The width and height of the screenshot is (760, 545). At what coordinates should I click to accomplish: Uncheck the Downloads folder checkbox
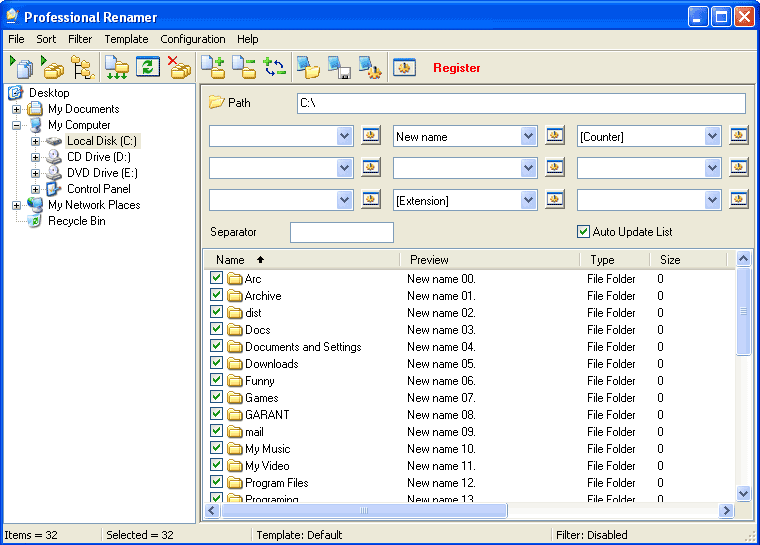[x=216, y=363]
